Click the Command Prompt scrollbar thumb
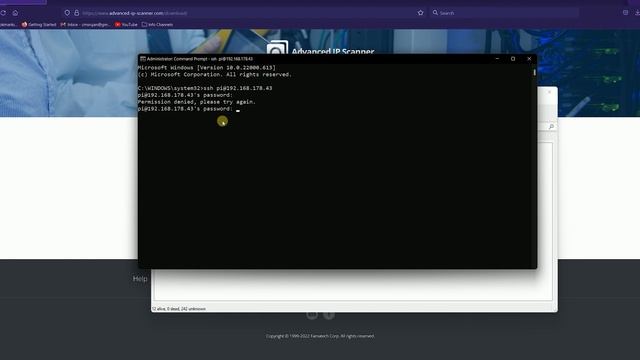This screenshot has height=360, width=640. (534, 73)
